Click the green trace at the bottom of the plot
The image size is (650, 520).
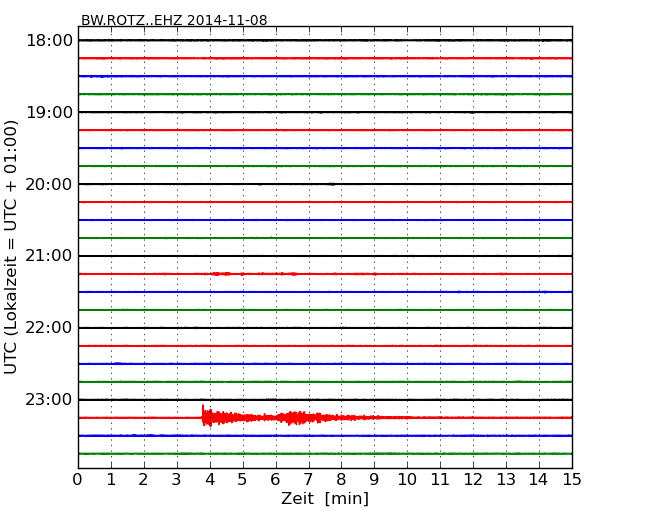point(325,454)
